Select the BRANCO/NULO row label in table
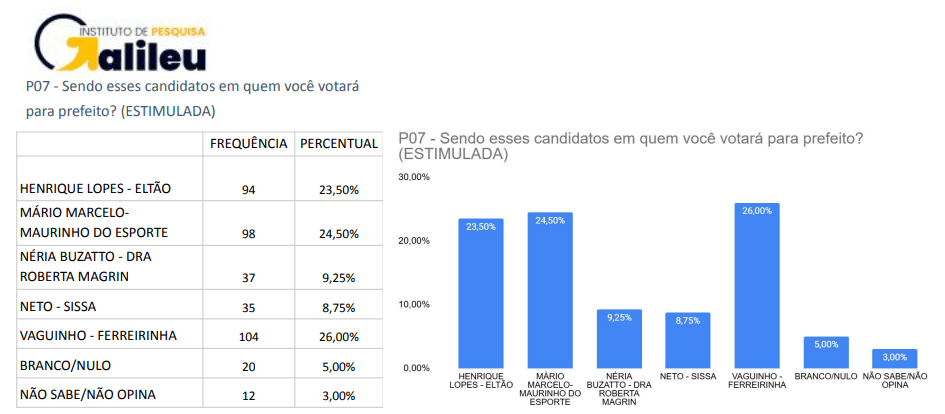The width and height of the screenshot is (945, 414). [65, 366]
